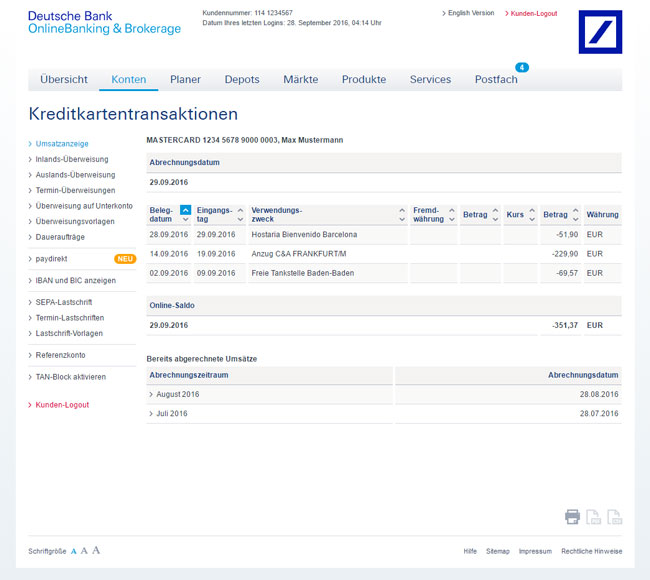The image size is (650, 580).
Task: Open the Impressum footer link
Action: click(x=535, y=551)
